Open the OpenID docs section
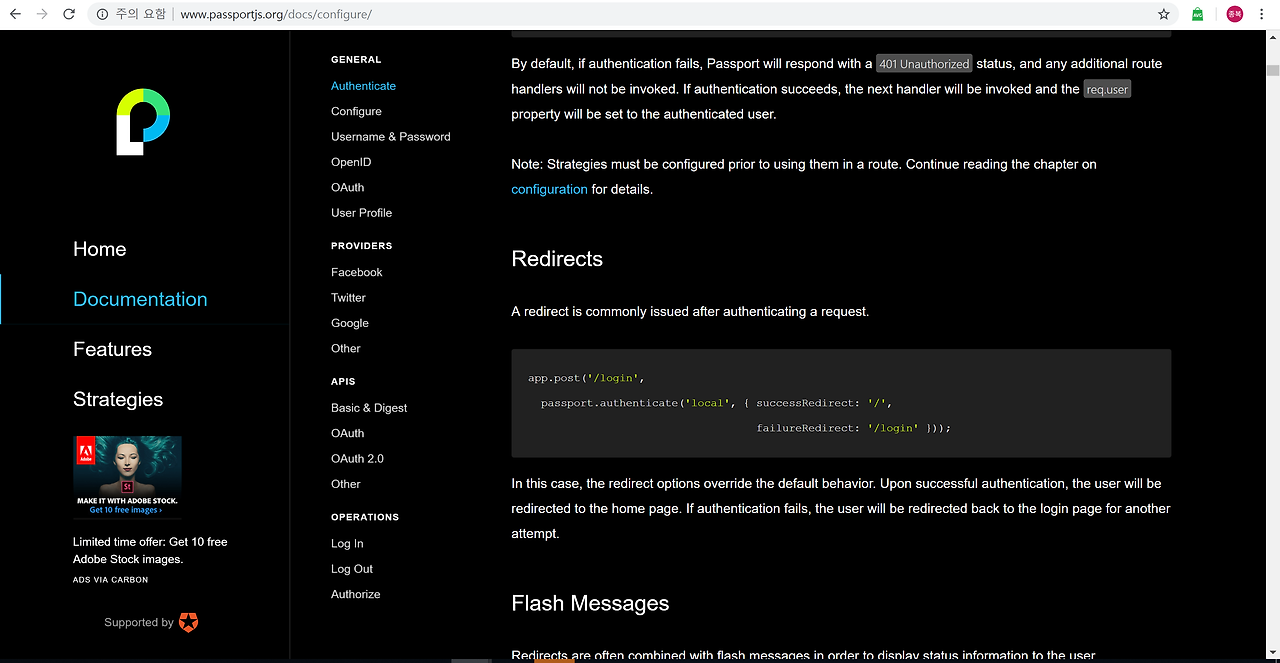 351,162
